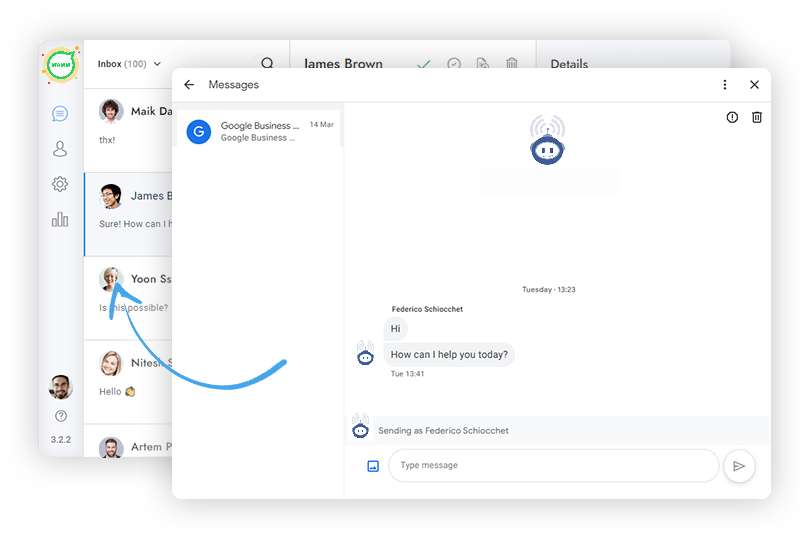The height and width of the screenshot is (535, 809).
Task: Open the chat conversations icon in sidebar
Action: click(x=60, y=114)
